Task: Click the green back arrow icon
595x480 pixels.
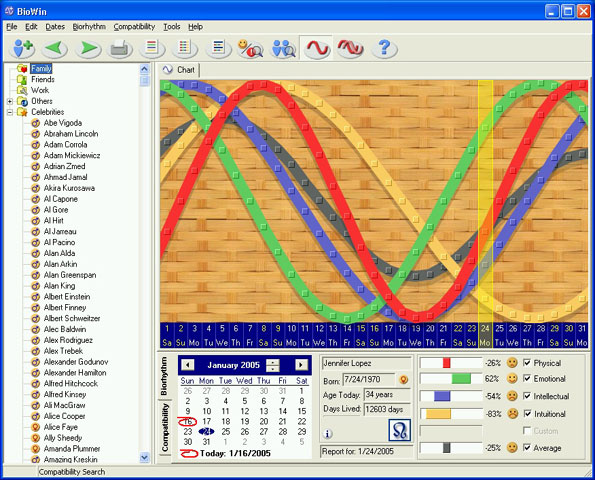Action: click(x=56, y=49)
